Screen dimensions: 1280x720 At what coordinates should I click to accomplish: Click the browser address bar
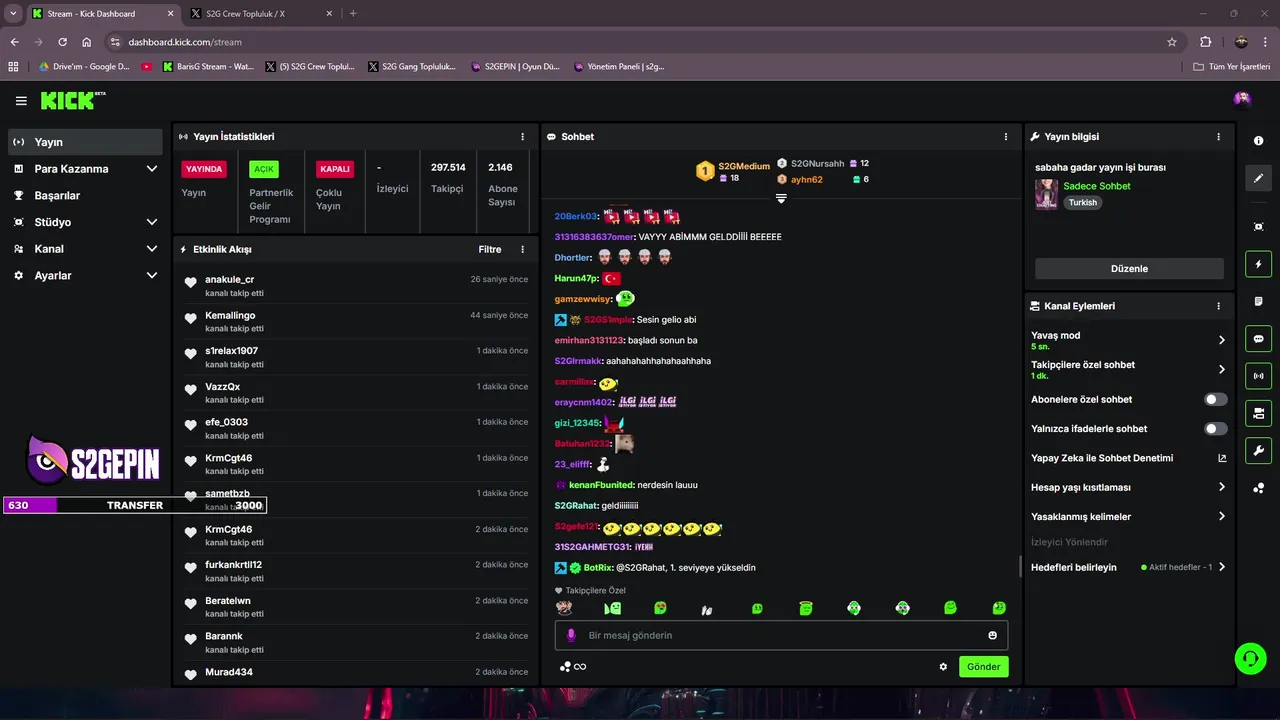(640, 42)
